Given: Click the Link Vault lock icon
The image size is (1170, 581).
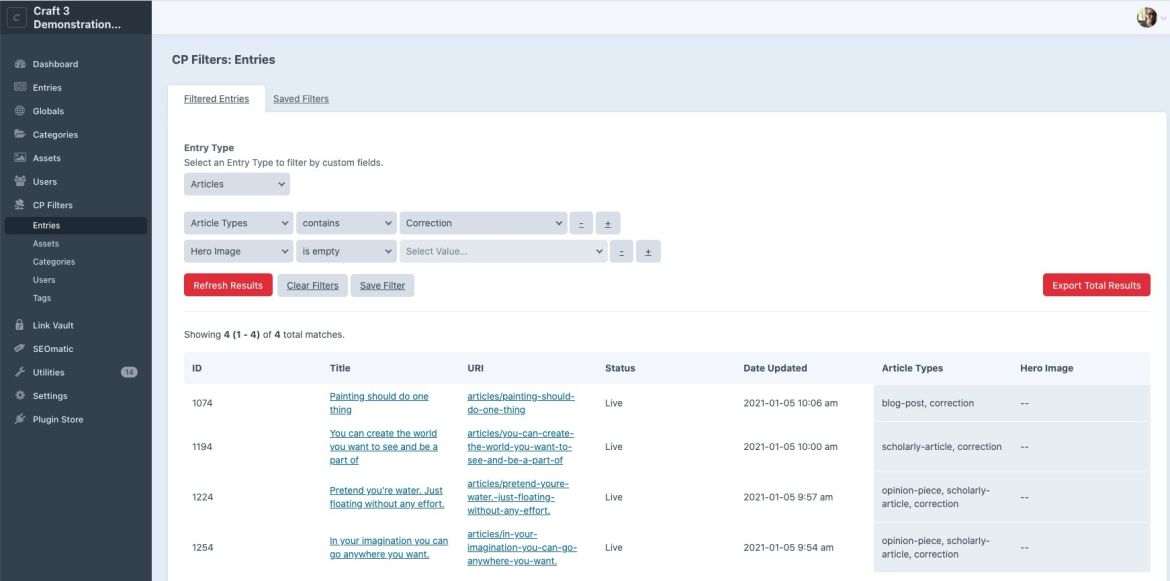Looking at the screenshot, I should pos(20,325).
